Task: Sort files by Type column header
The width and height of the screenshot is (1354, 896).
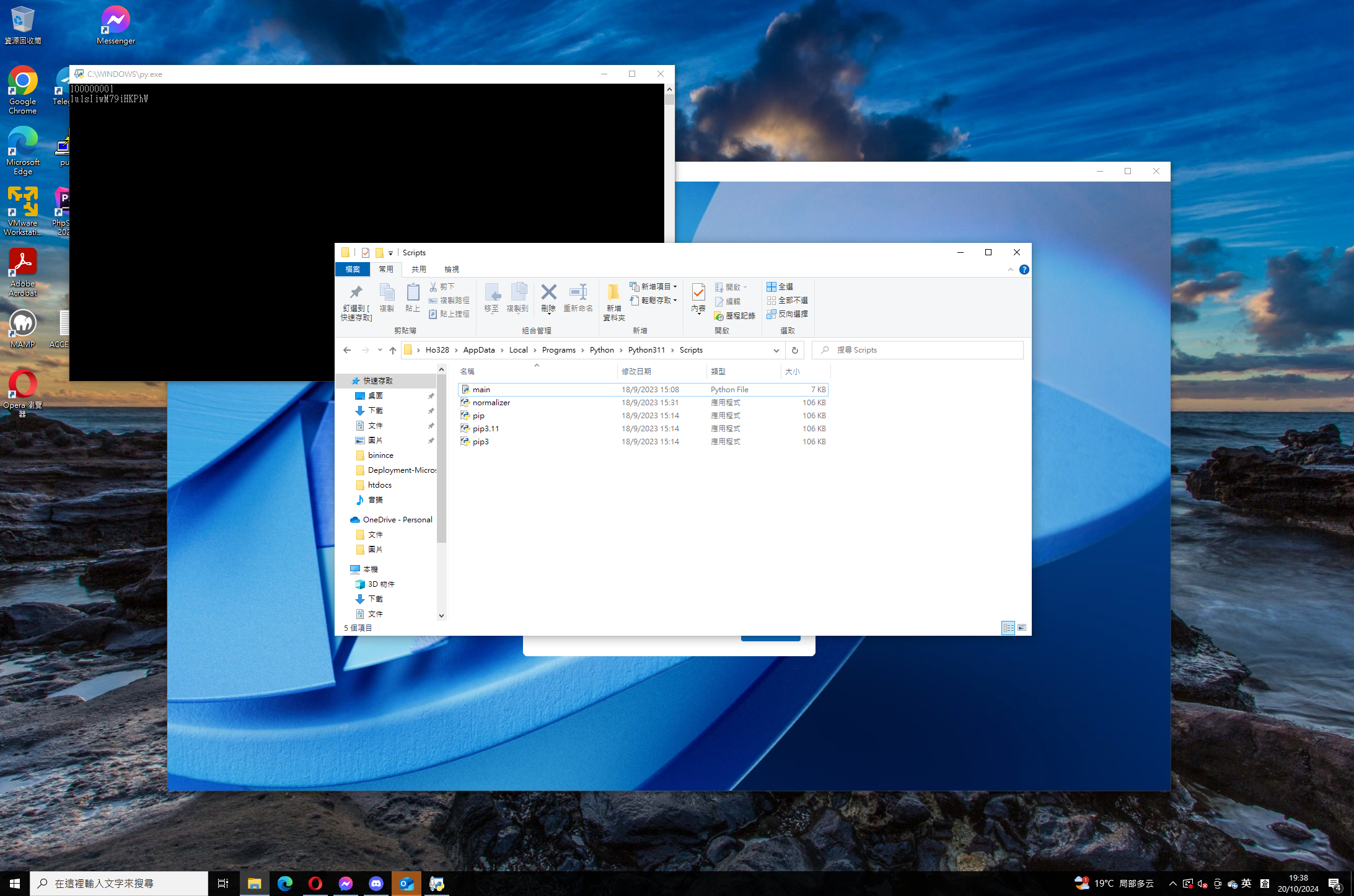Action: (x=744, y=372)
